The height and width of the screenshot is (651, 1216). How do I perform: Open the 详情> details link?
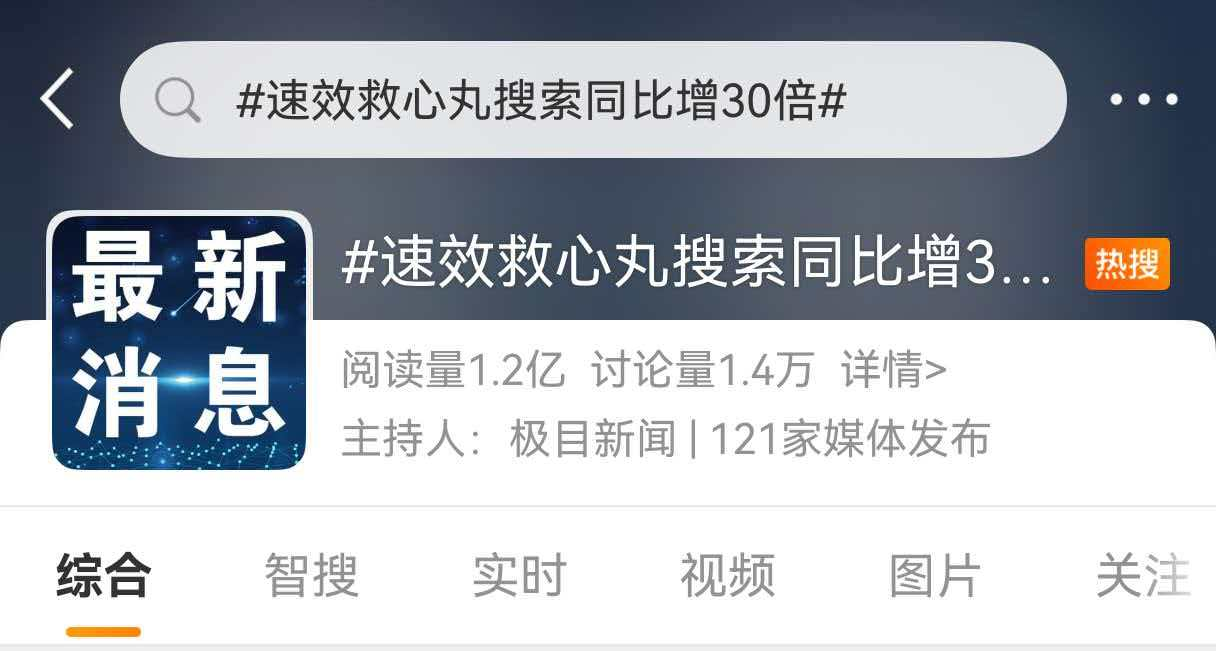(x=893, y=371)
